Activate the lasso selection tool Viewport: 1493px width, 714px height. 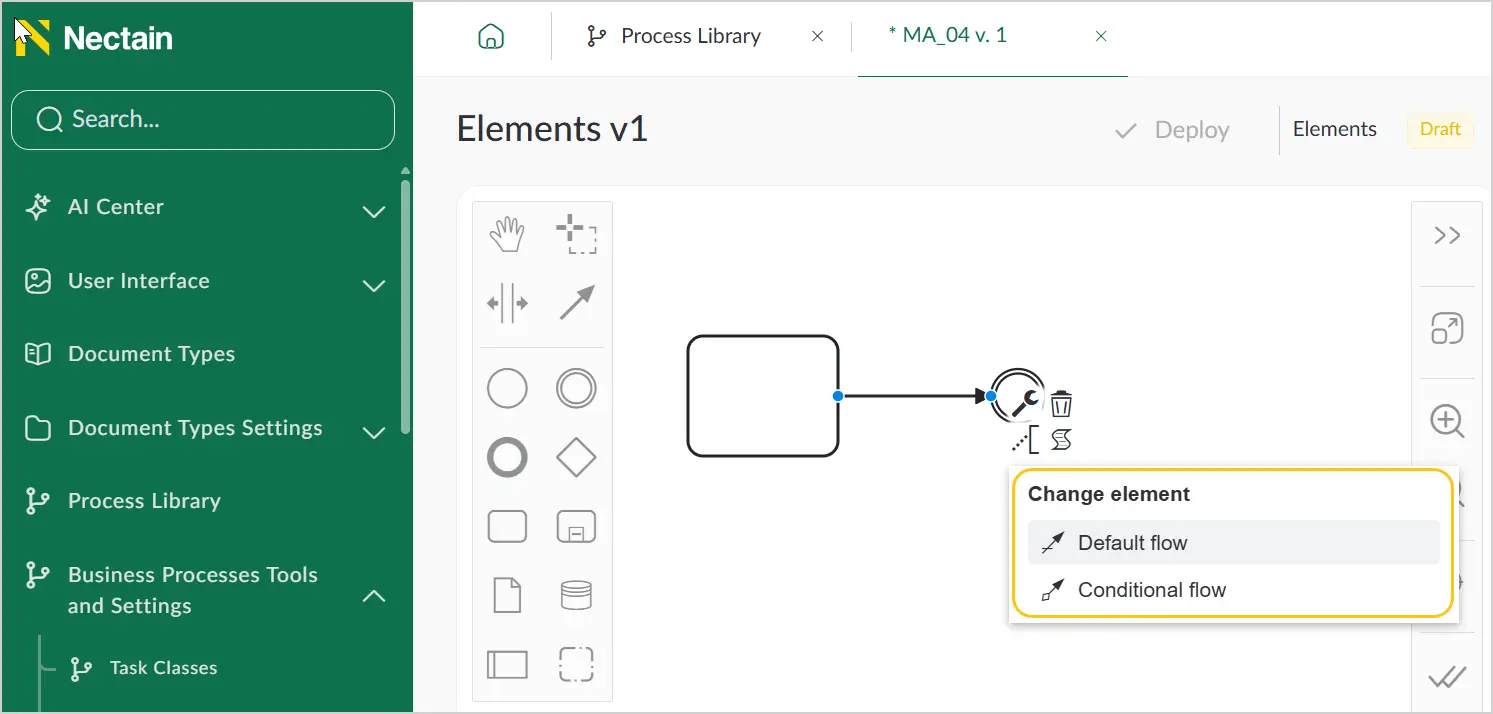point(576,236)
